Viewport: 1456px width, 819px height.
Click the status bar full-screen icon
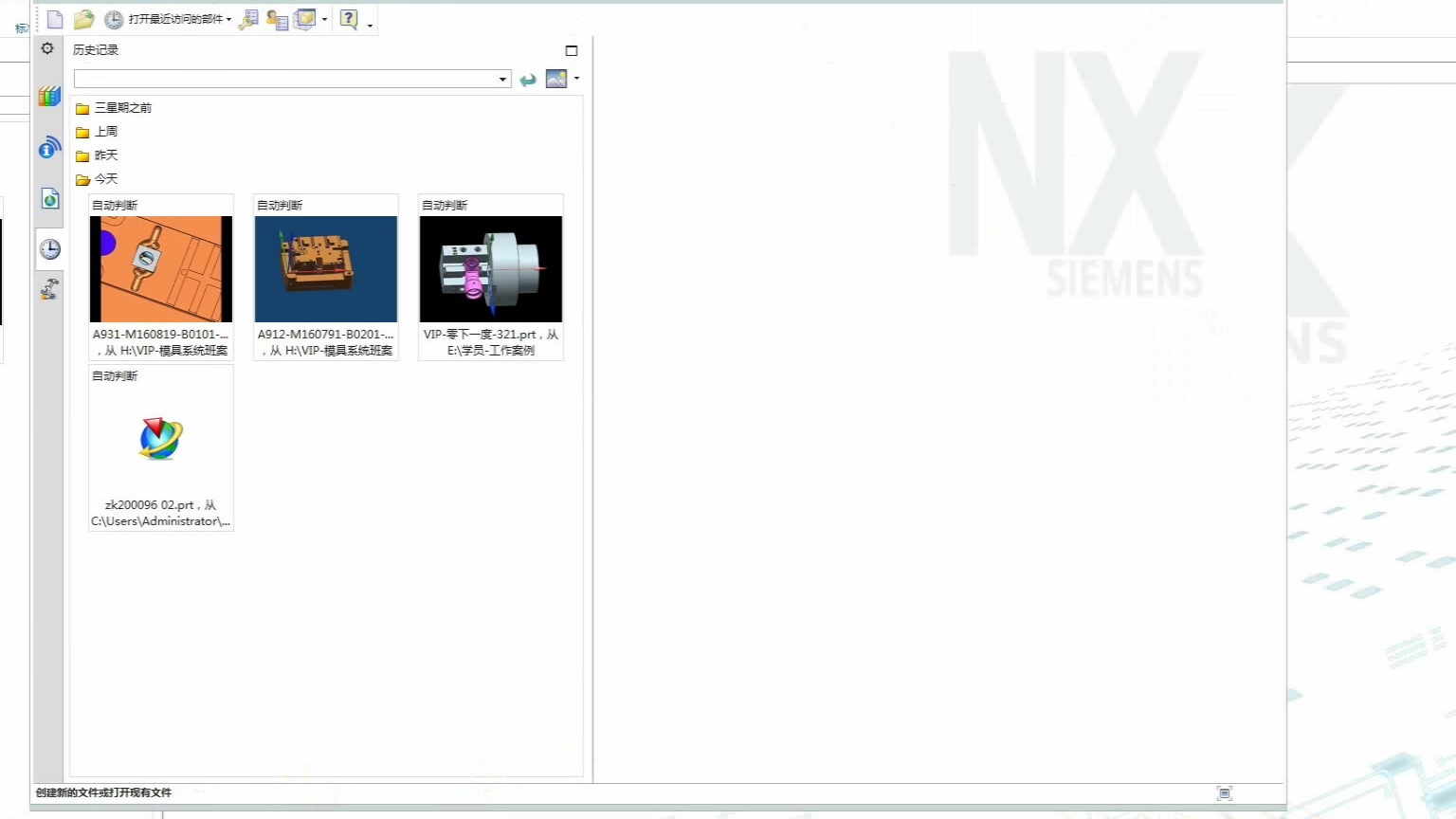click(x=1225, y=793)
